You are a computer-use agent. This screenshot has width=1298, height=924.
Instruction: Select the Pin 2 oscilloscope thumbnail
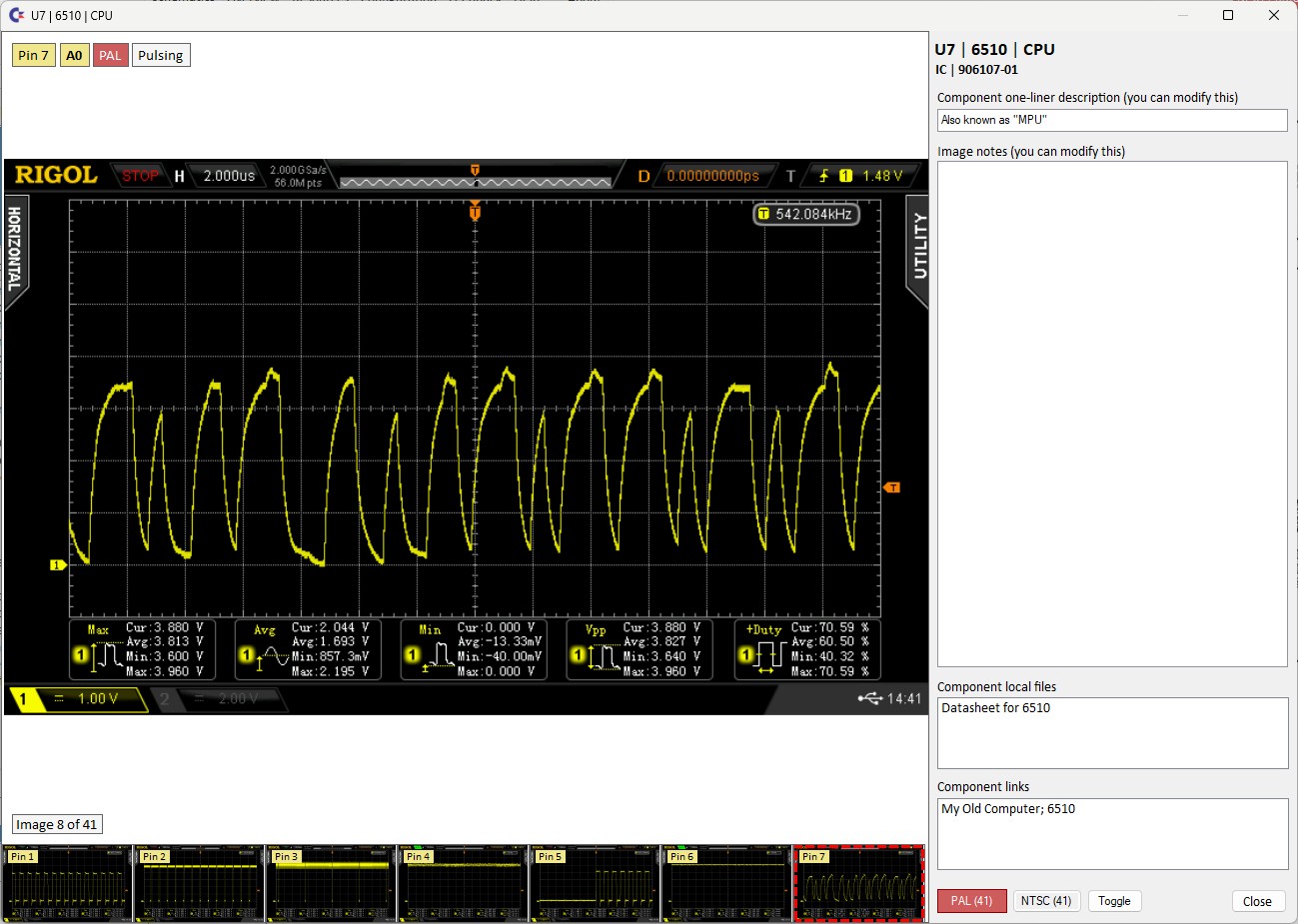(199, 884)
